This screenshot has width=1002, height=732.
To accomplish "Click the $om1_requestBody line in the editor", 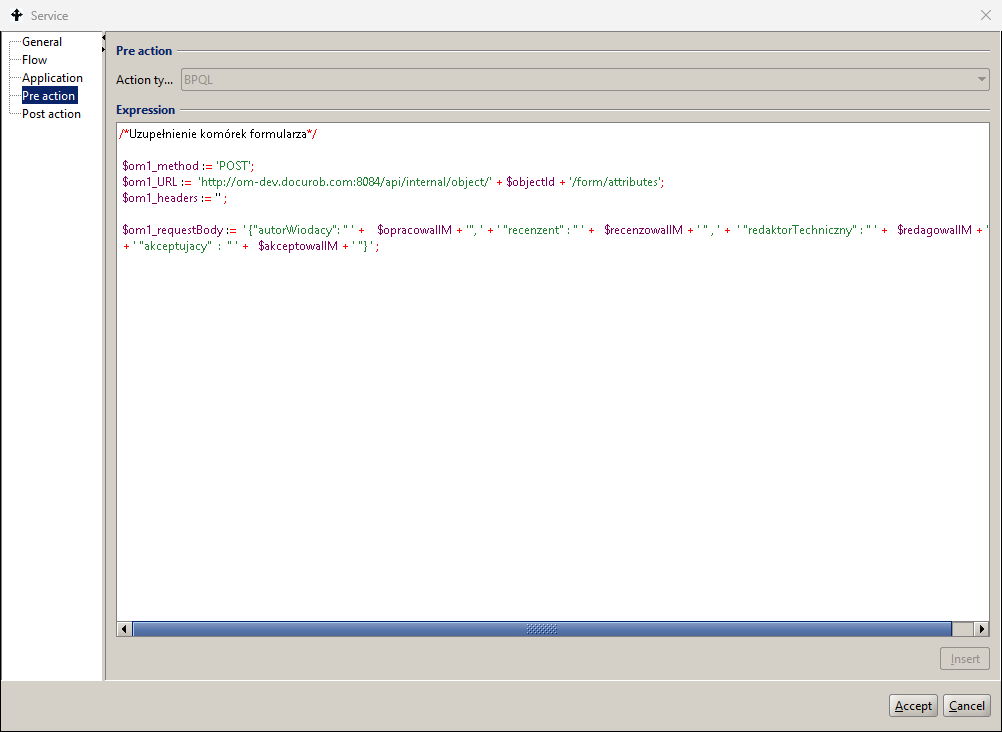I will tap(550, 230).
